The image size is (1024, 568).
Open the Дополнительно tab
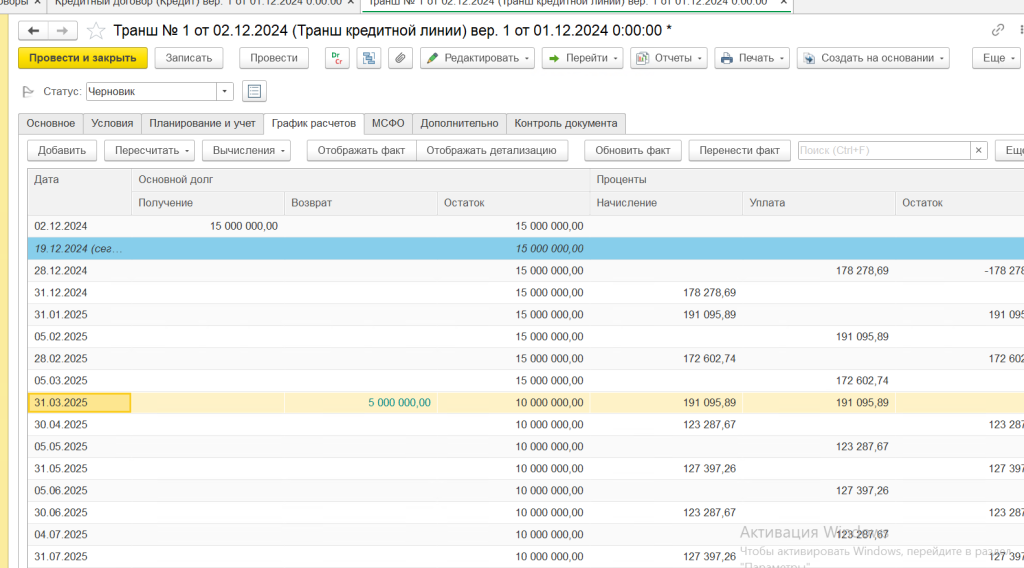(x=459, y=123)
